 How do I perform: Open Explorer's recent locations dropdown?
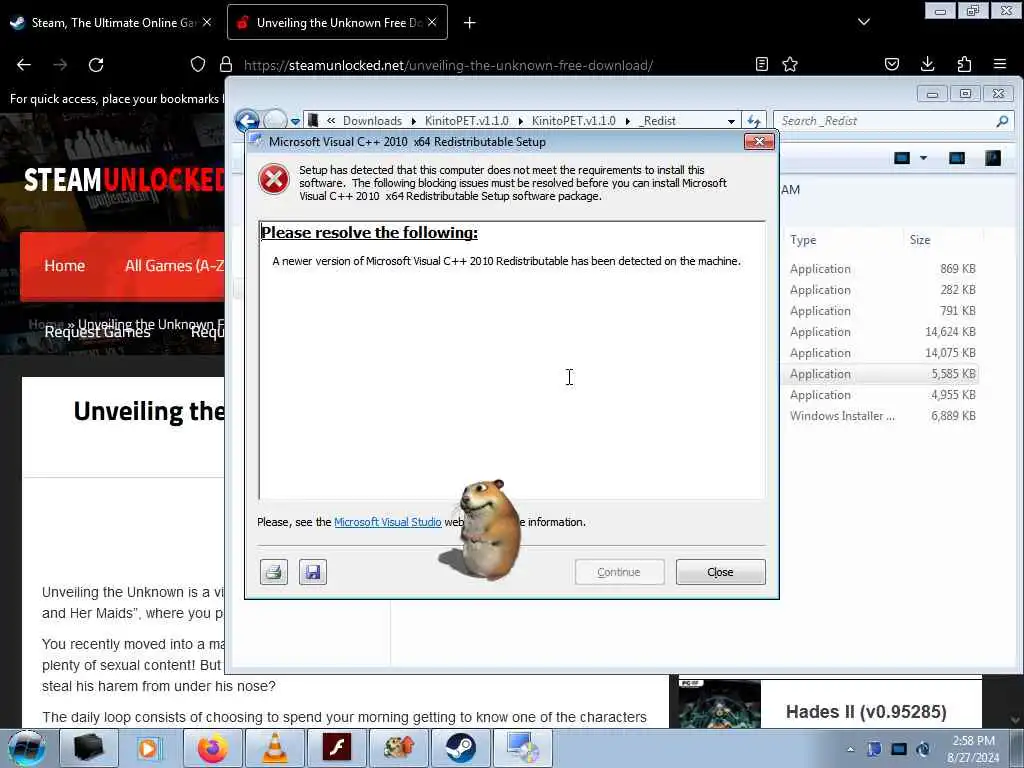[x=295, y=121]
